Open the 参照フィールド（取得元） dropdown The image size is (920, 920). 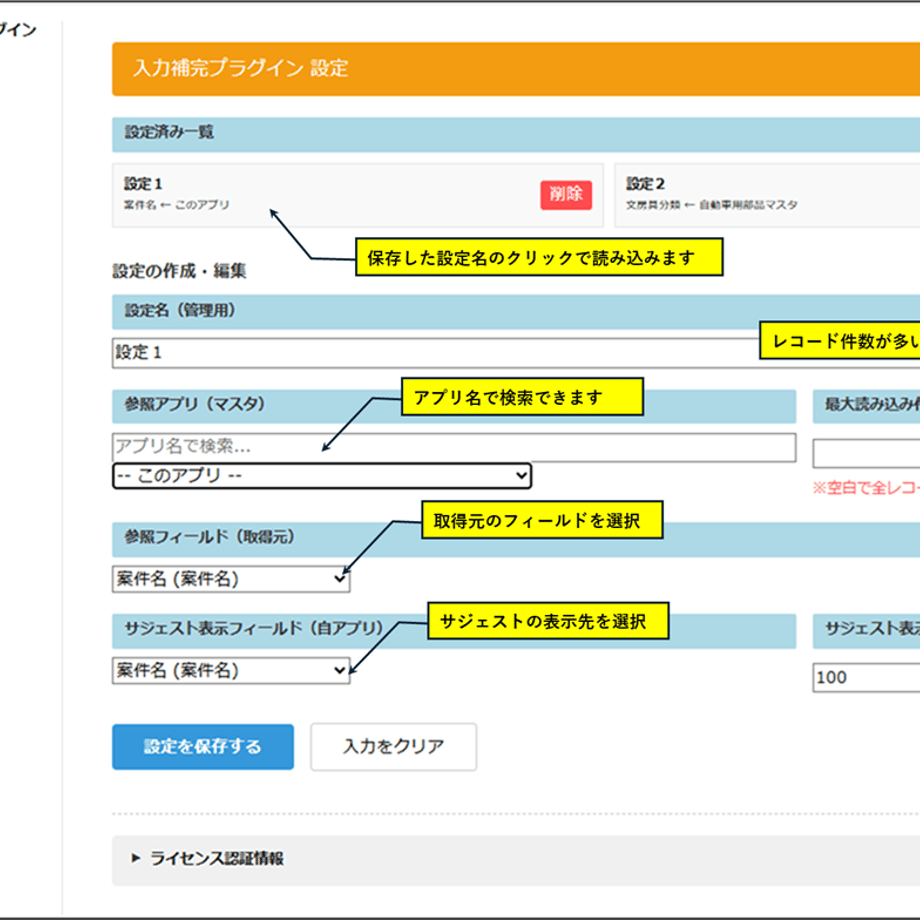click(231, 579)
